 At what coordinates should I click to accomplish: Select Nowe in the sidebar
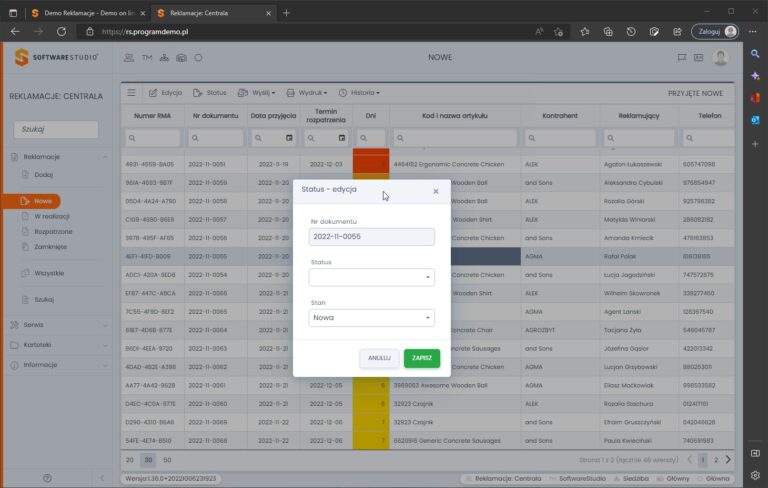43,201
